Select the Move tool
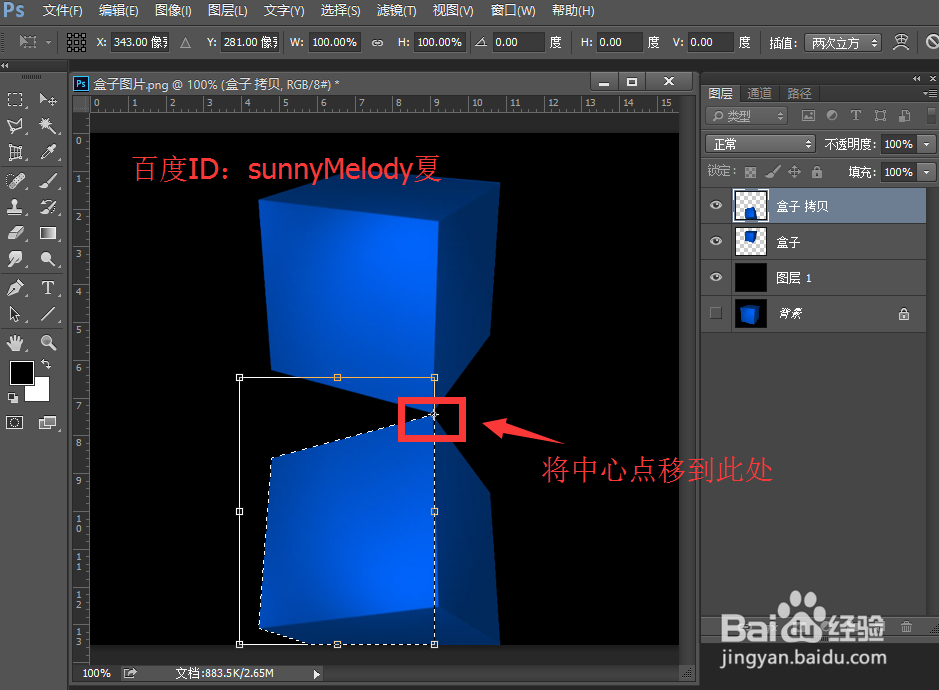This screenshot has height=690, width=939. (x=48, y=99)
